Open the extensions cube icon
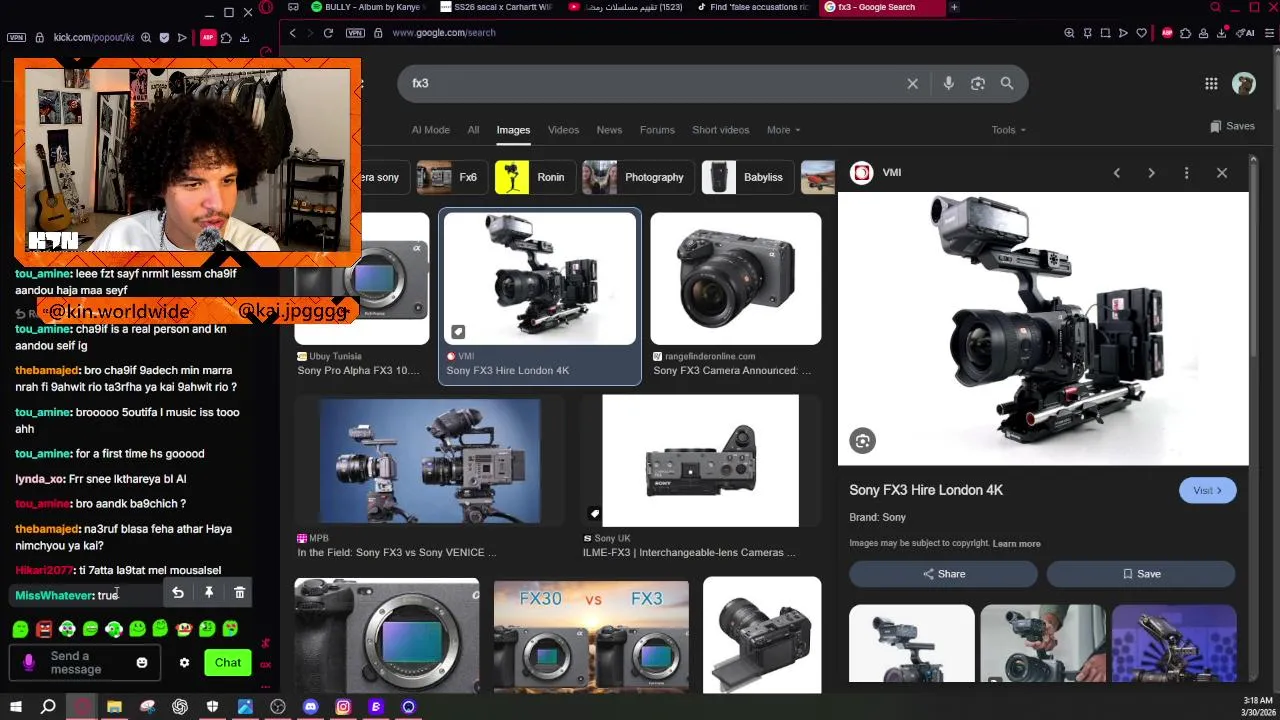The width and height of the screenshot is (1280, 720). click(1185, 33)
